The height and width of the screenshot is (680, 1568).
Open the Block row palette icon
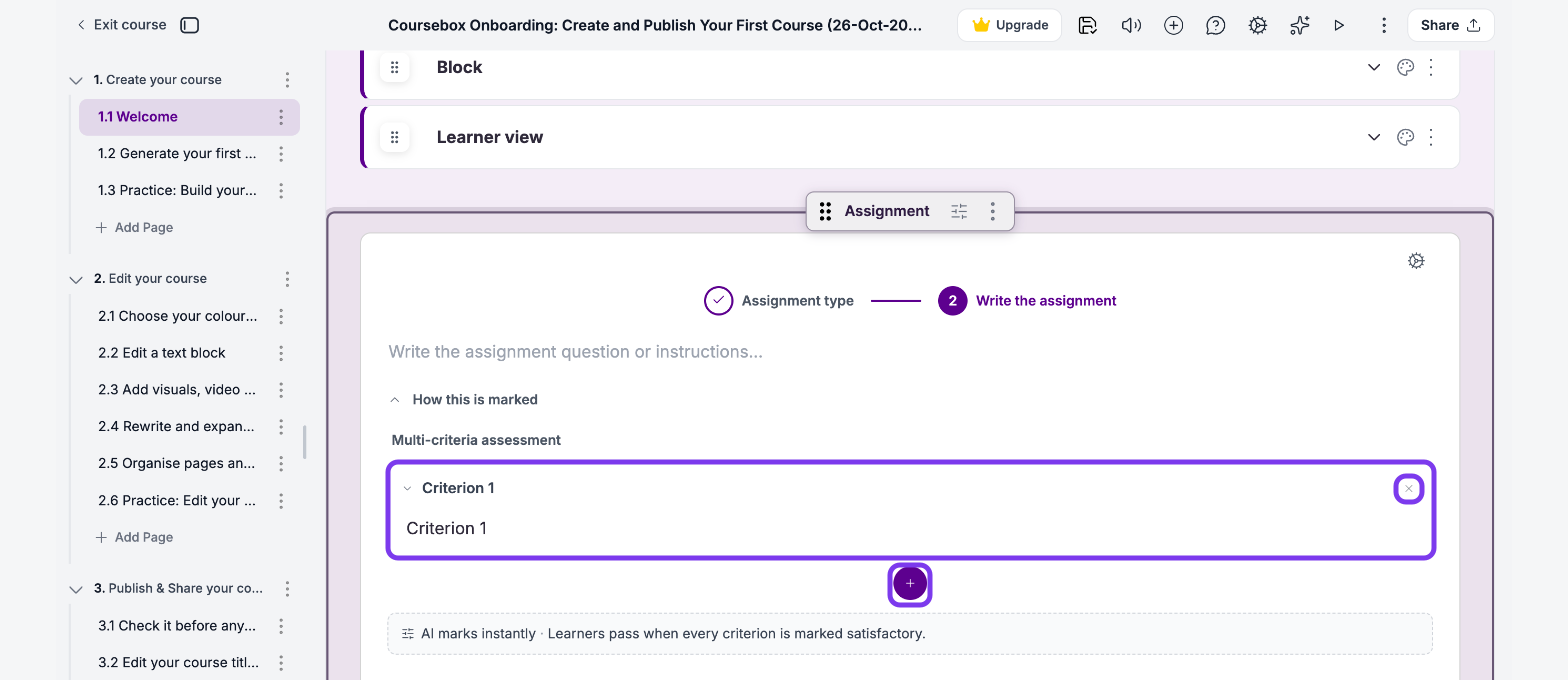click(1405, 68)
